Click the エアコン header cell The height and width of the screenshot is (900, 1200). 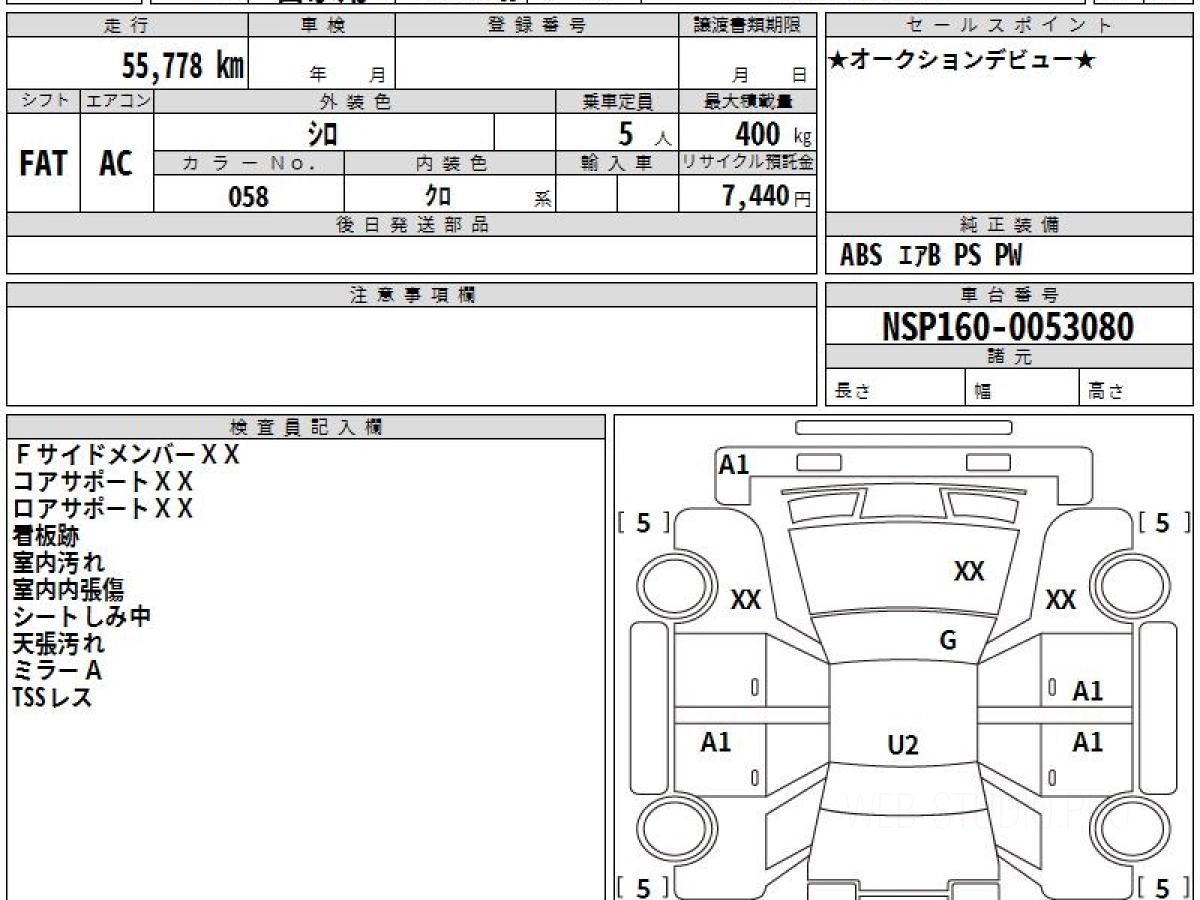(117, 101)
